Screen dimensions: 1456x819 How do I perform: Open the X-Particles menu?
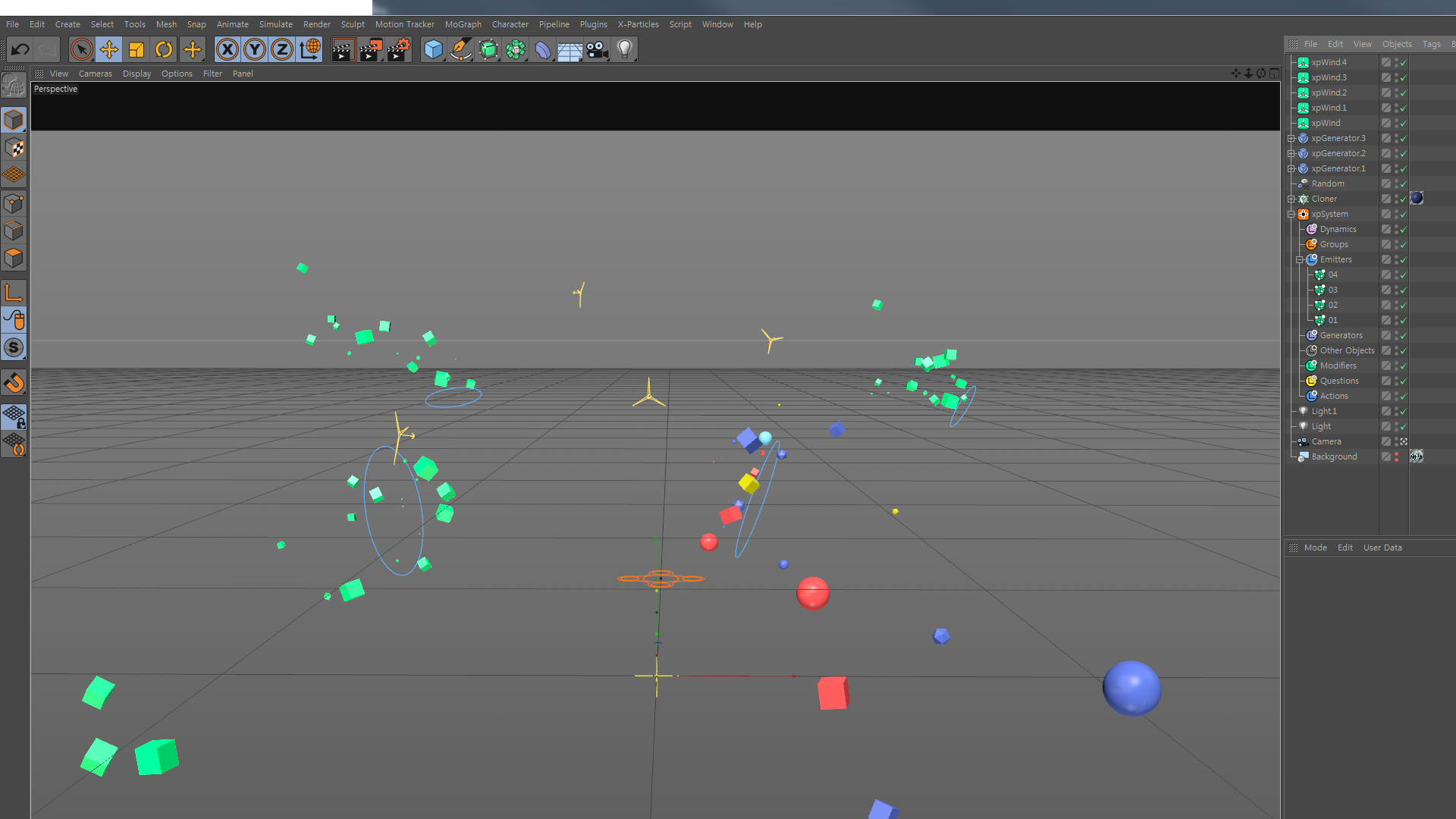638,24
